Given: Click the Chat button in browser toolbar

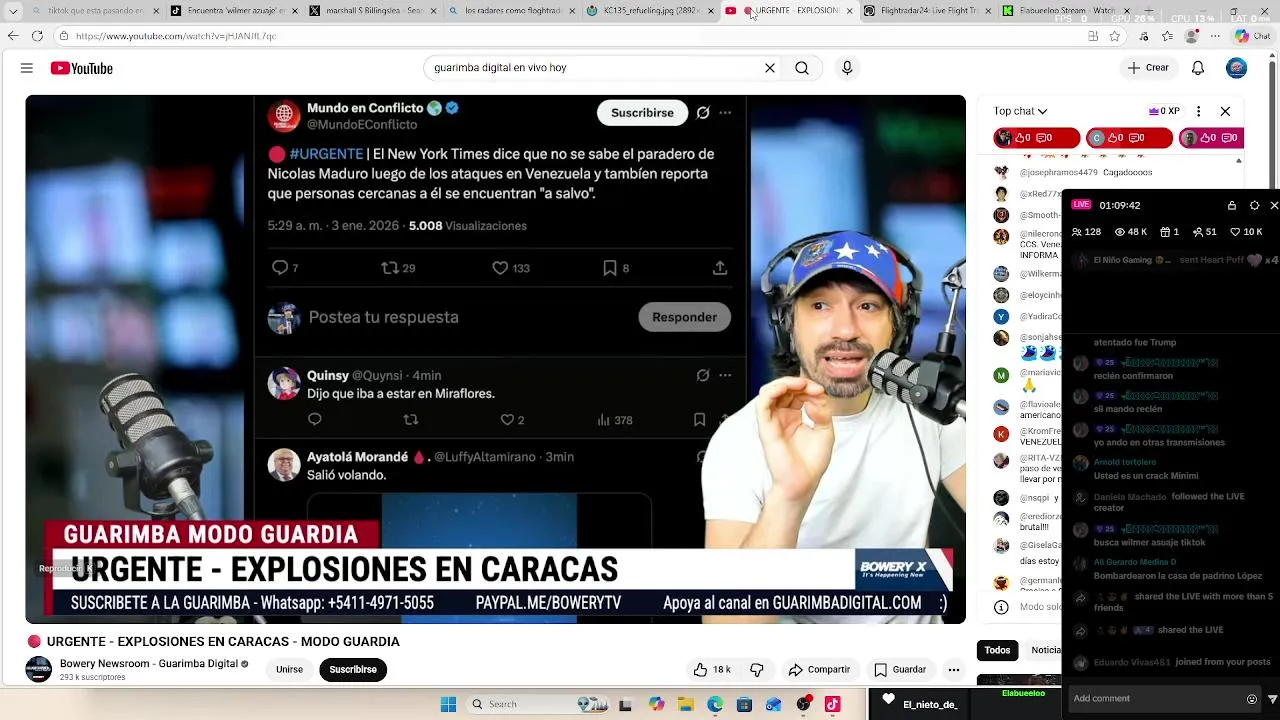Looking at the screenshot, I should pyautogui.click(x=1252, y=36).
